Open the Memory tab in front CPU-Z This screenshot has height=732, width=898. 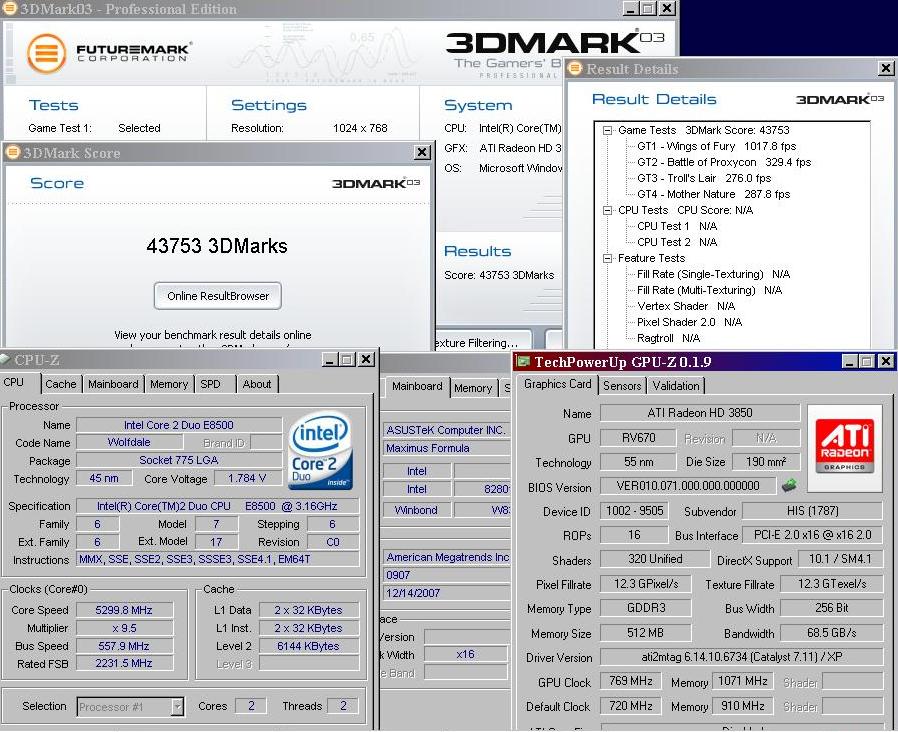point(169,384)
